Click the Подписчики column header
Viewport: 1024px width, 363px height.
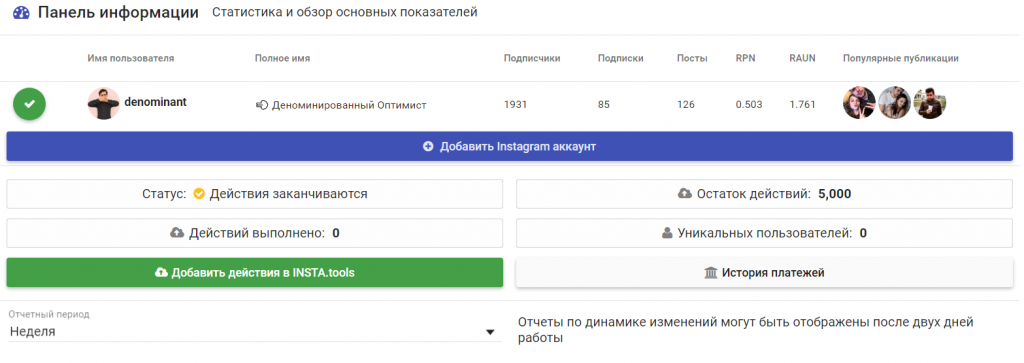point(532,58)
